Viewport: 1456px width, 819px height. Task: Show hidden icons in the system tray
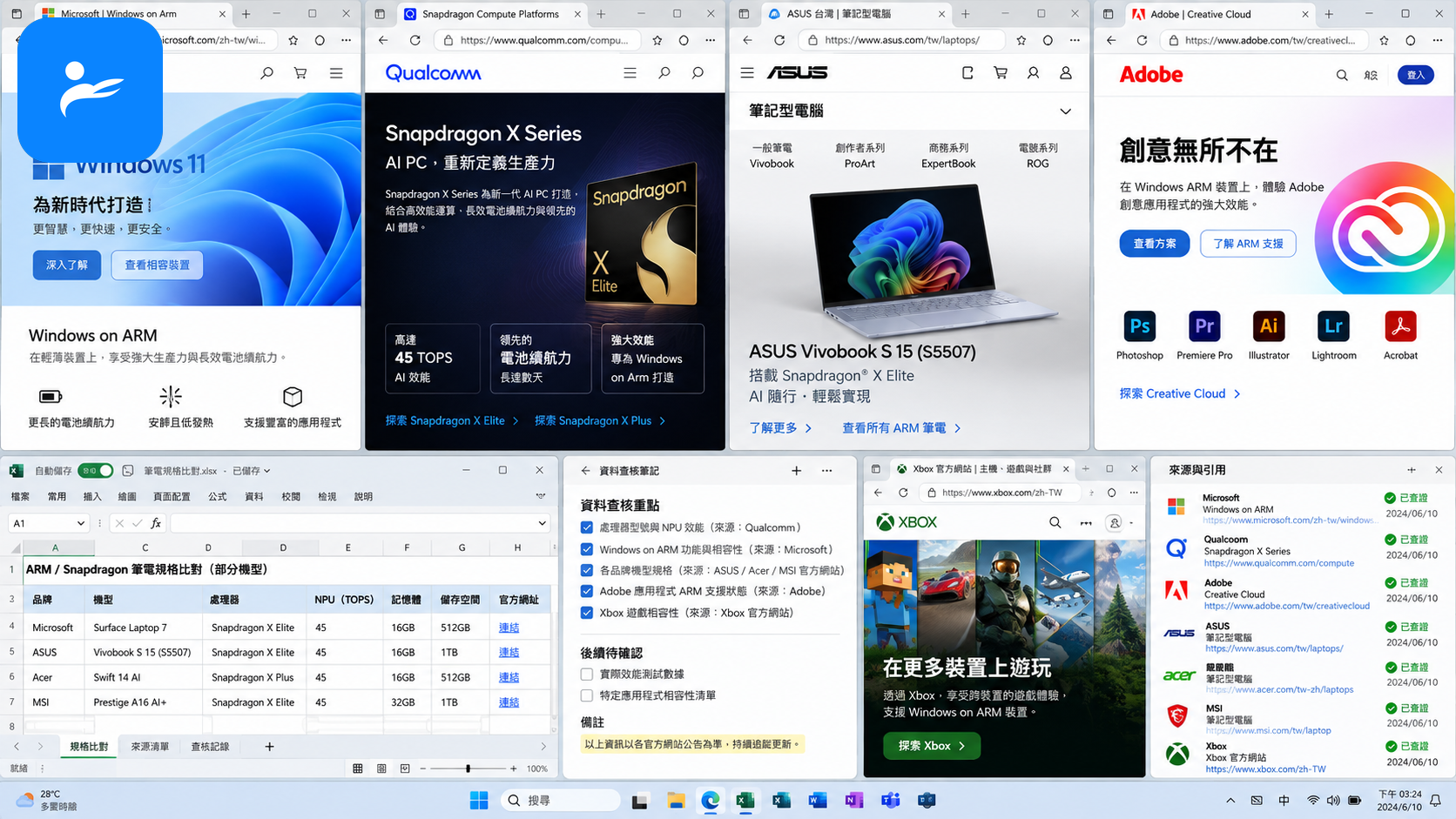[1230, 801]
